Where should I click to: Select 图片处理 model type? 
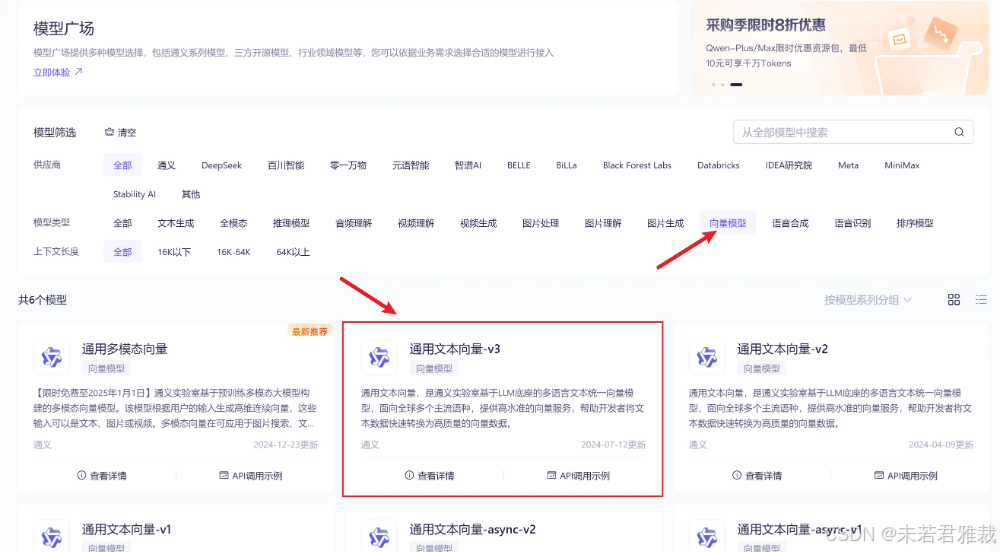pyautogui.click(x=540, y=223)
